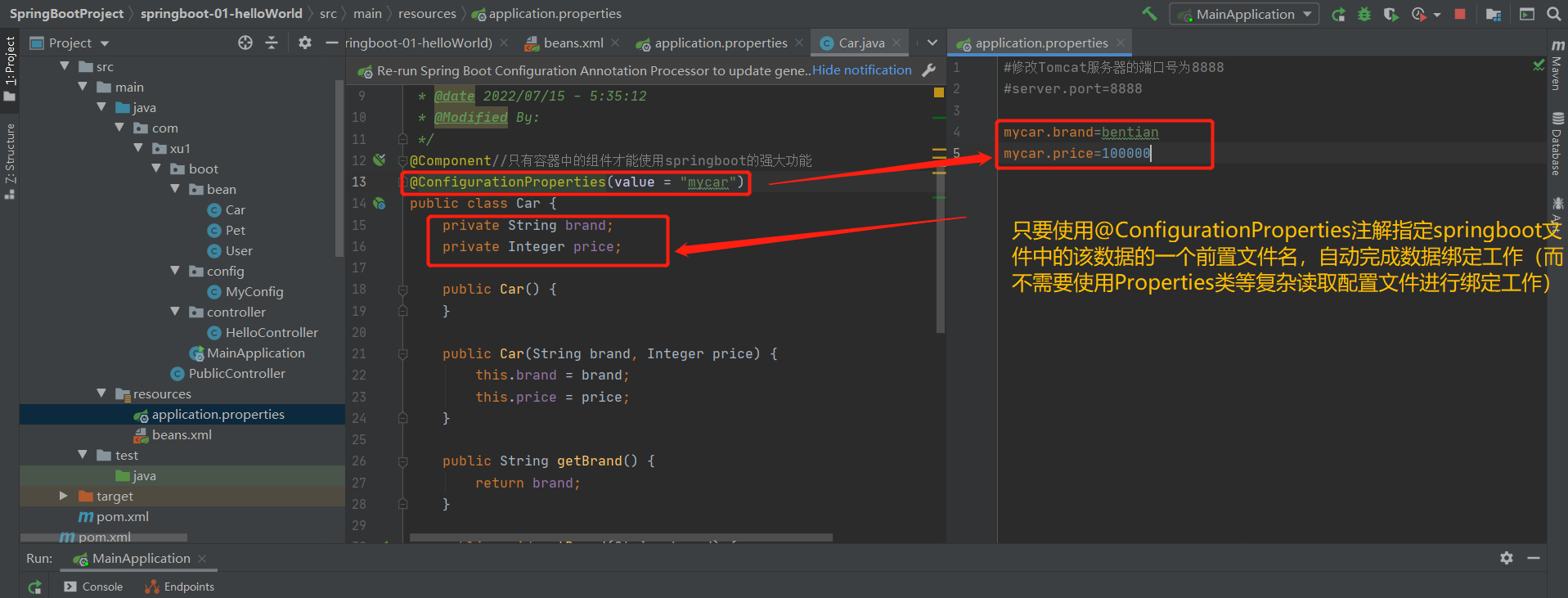
Task: Toggle the Database tool window
Action: pyautogui.click(x=1557, y=144)
